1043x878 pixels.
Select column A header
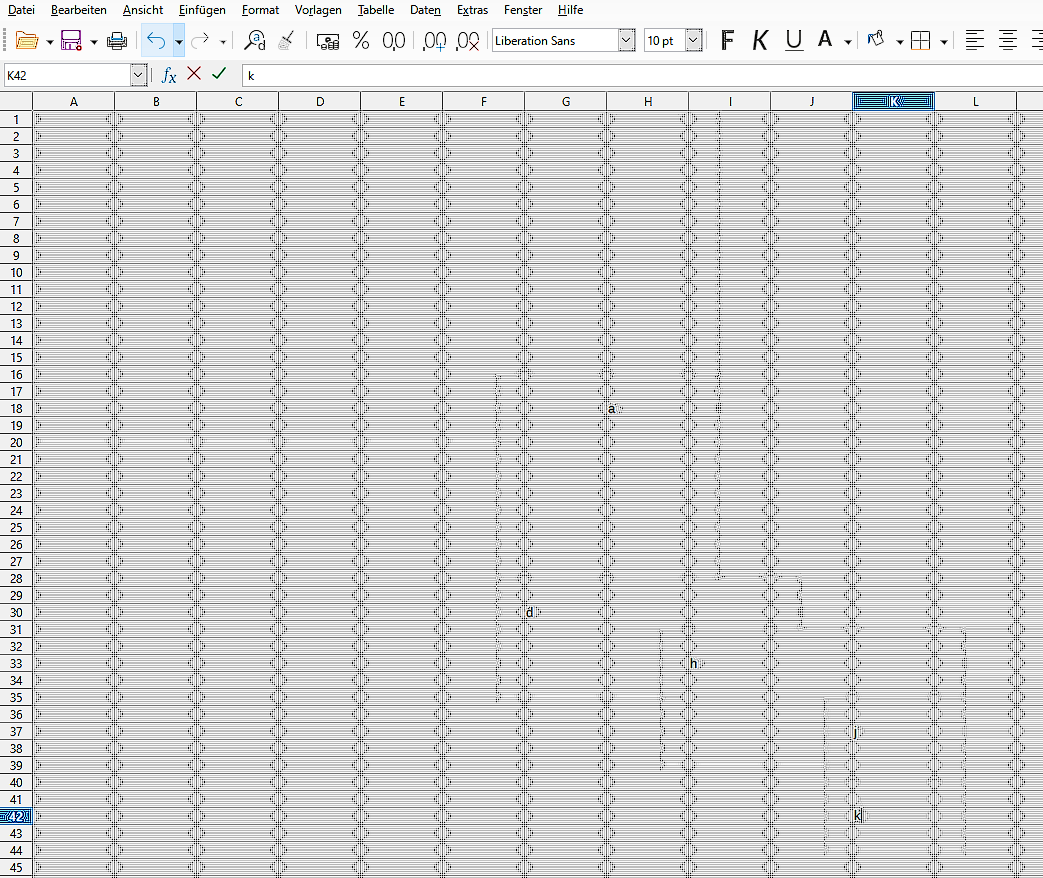(74, 102)
